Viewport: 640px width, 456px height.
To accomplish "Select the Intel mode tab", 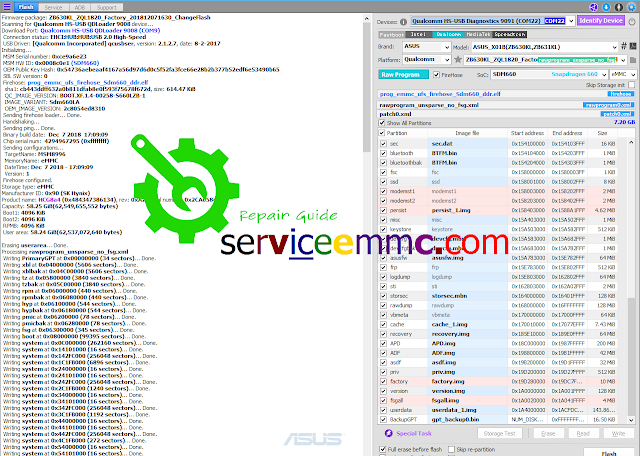I will point(418,35).
